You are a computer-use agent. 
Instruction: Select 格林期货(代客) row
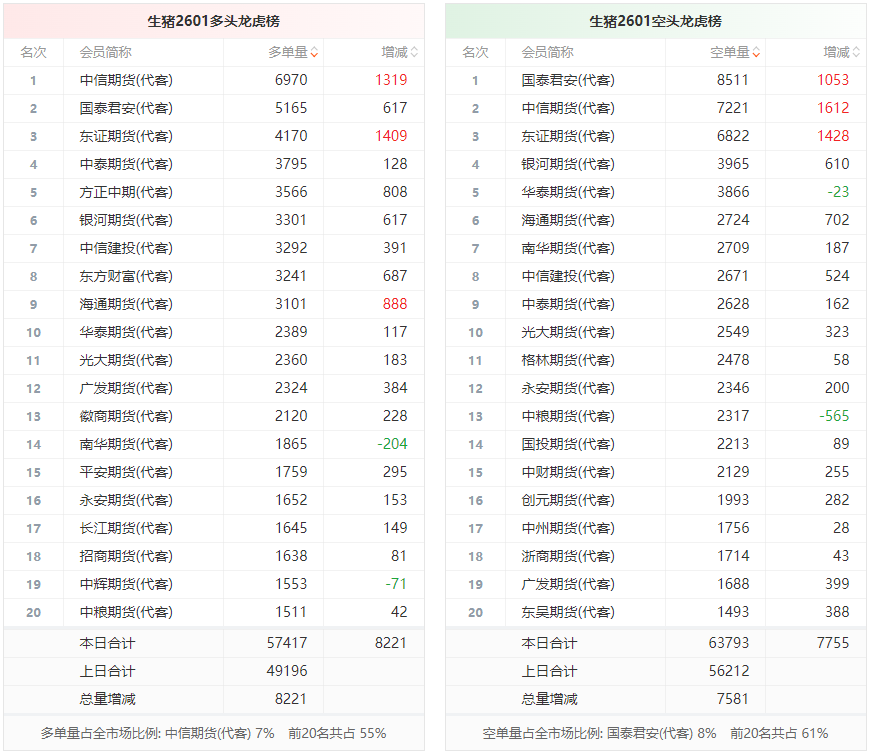(655, 361)
